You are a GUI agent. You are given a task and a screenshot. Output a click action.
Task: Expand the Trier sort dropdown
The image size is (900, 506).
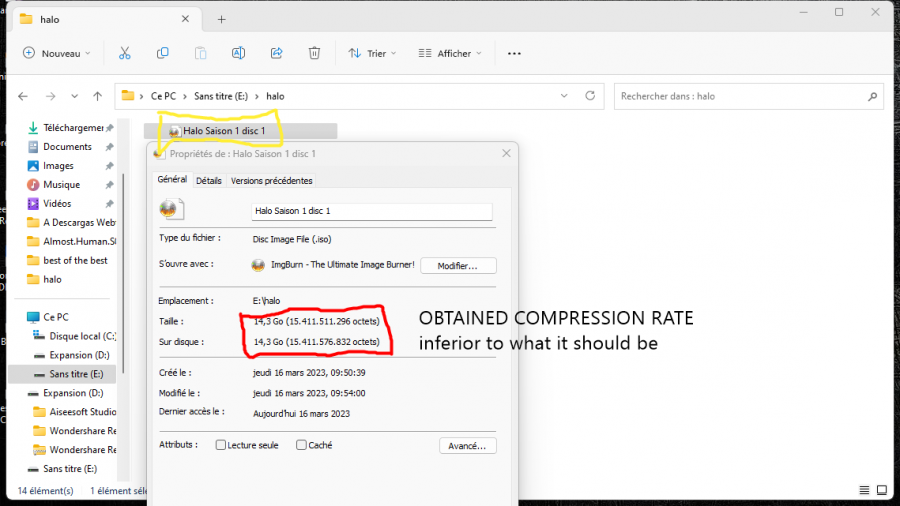tap(372, 53)
